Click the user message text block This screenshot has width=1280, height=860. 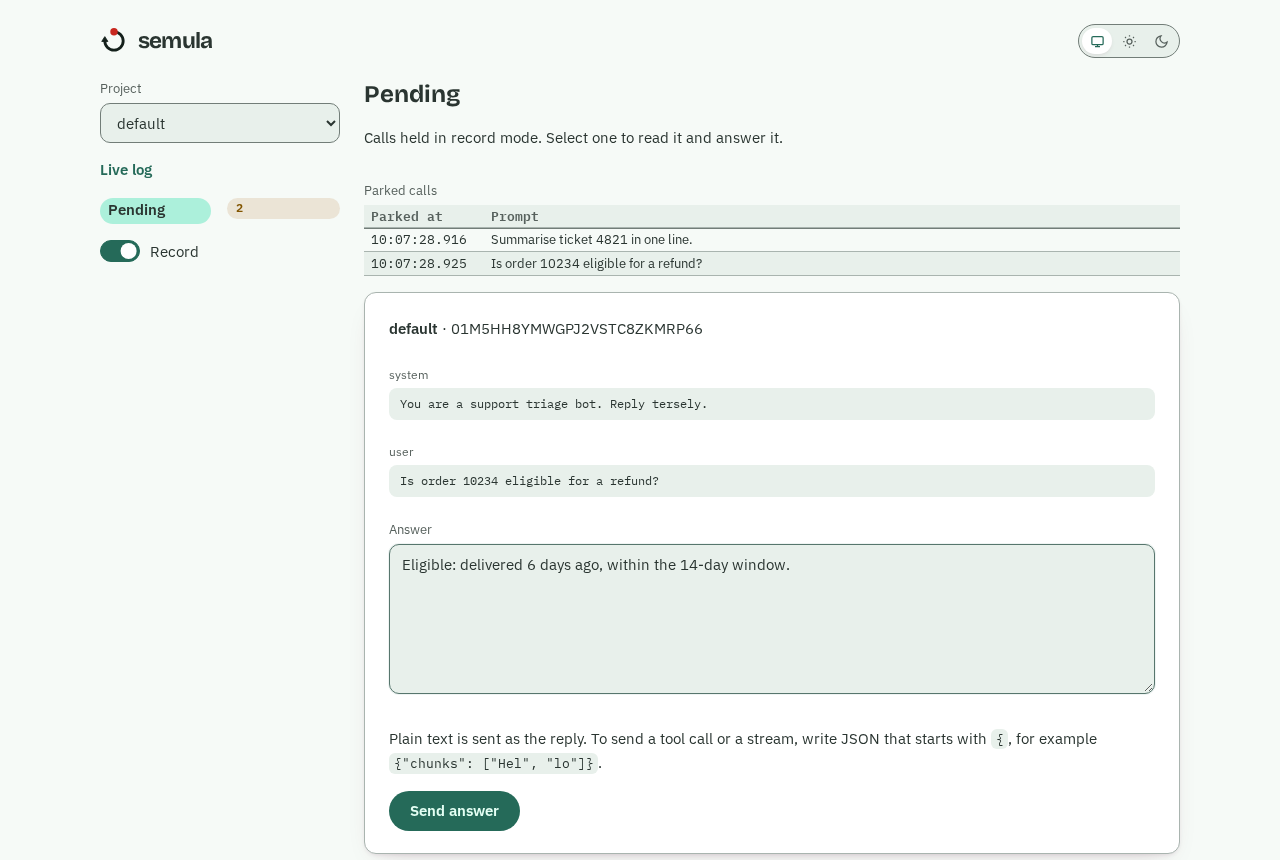(x=772, y=481)
